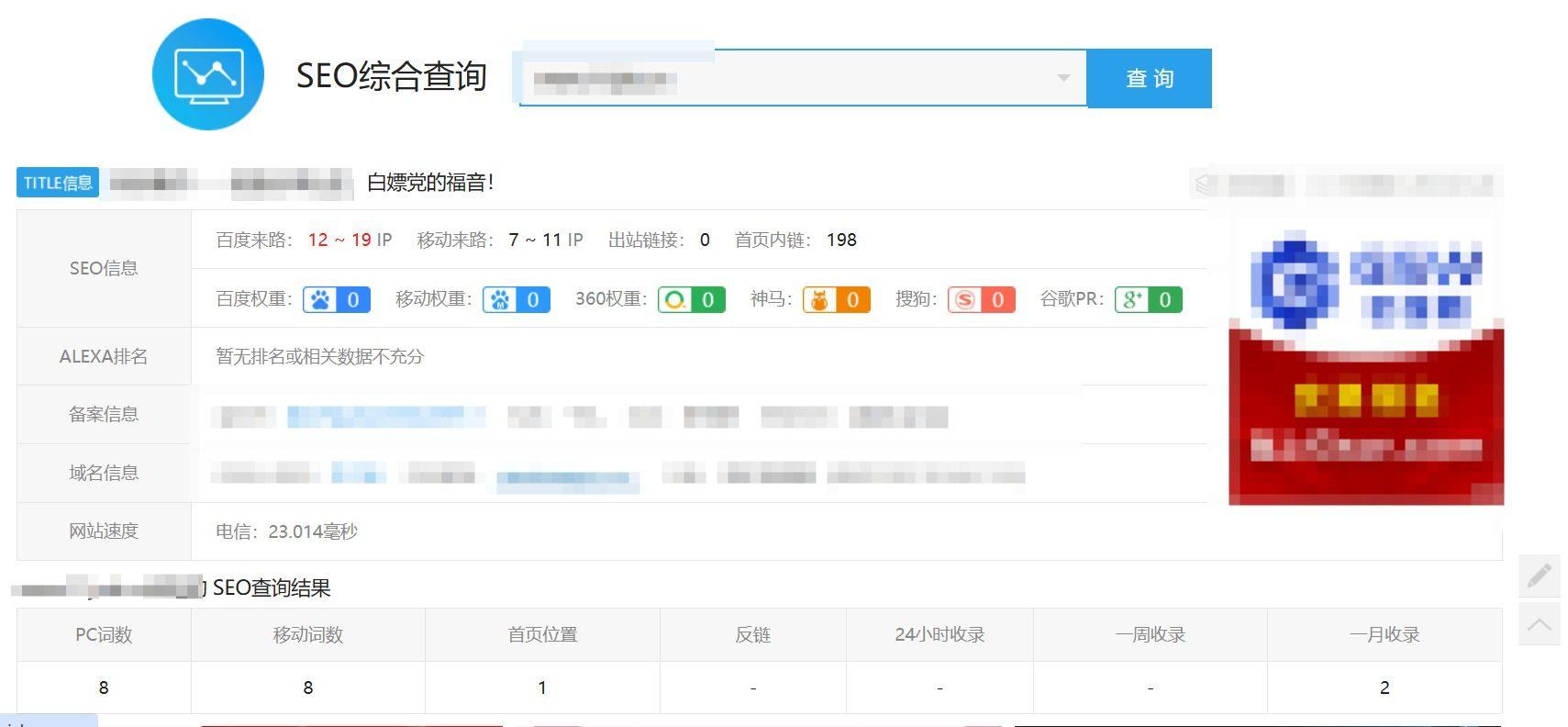1568x727 pixels.
Task: Click the SEO综合查询 monitor logo icon
Action: pyautogui.click(x=208, y=74)
